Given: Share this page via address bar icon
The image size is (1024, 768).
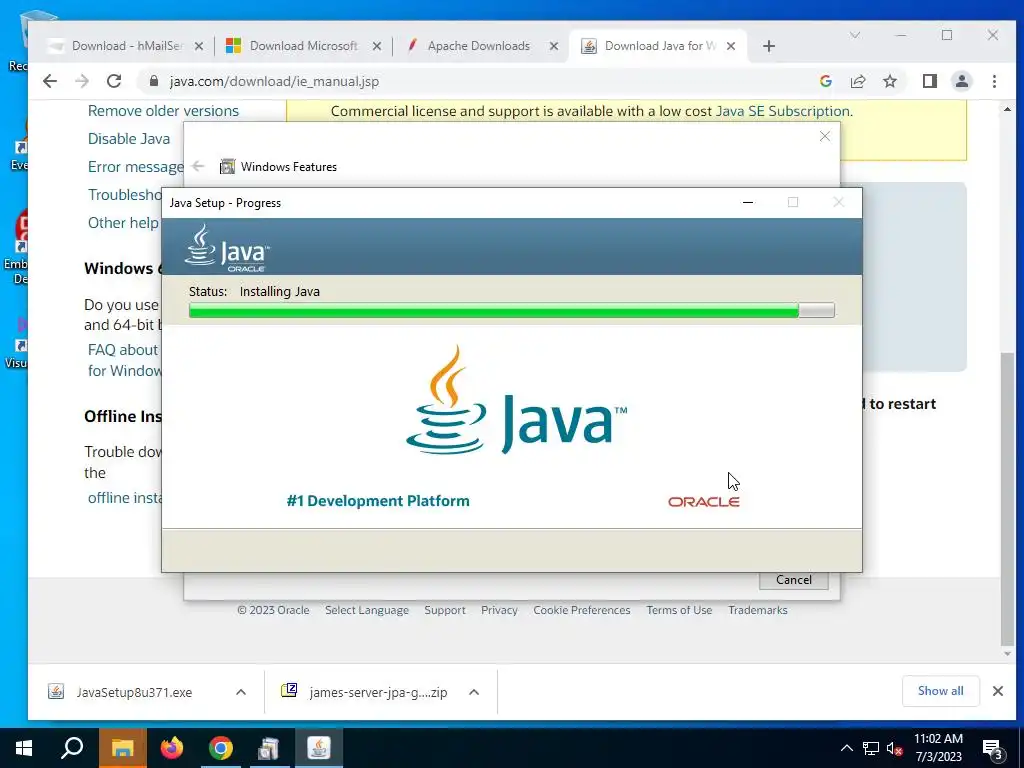Looking at the screenshot, I should click(x=857, y=81).
